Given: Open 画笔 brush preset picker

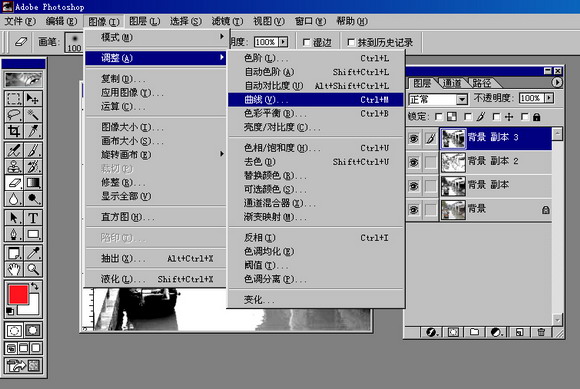Looking at the screenshot, I should click(x=74, y=42).
